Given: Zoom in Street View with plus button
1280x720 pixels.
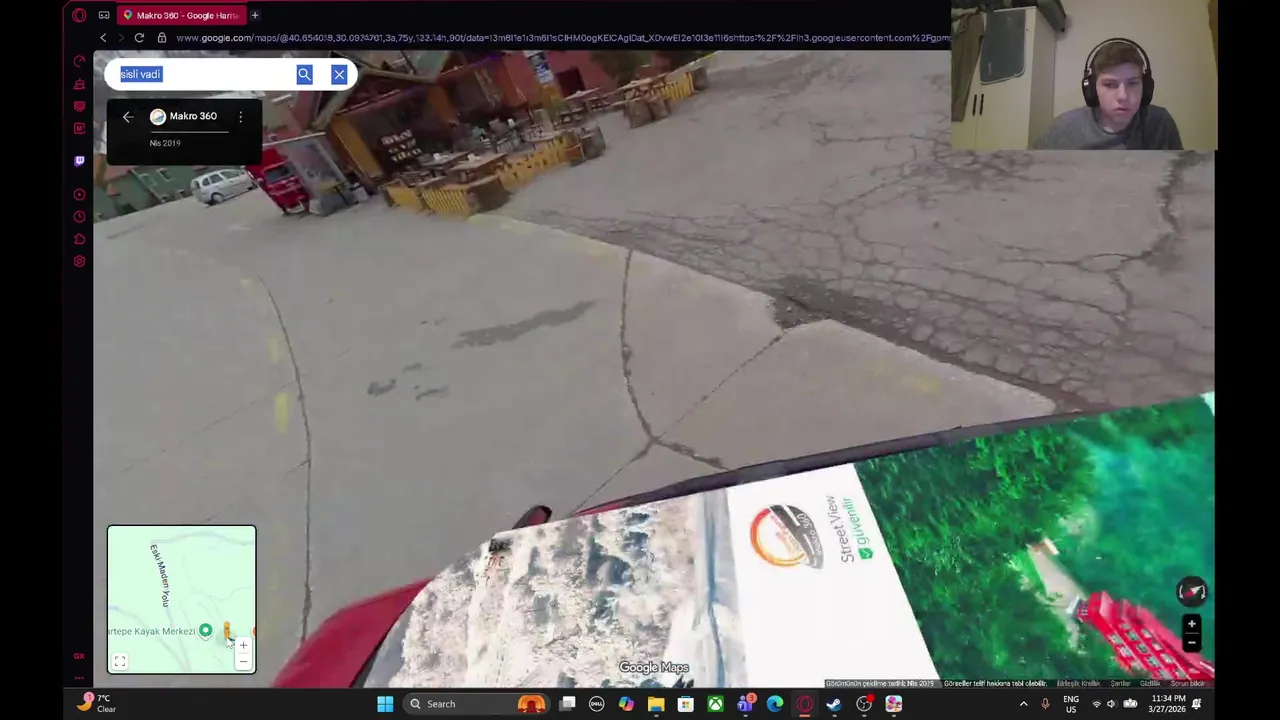Looking at the screenshot, I should pyautogui.click(x=1191, y=624).
